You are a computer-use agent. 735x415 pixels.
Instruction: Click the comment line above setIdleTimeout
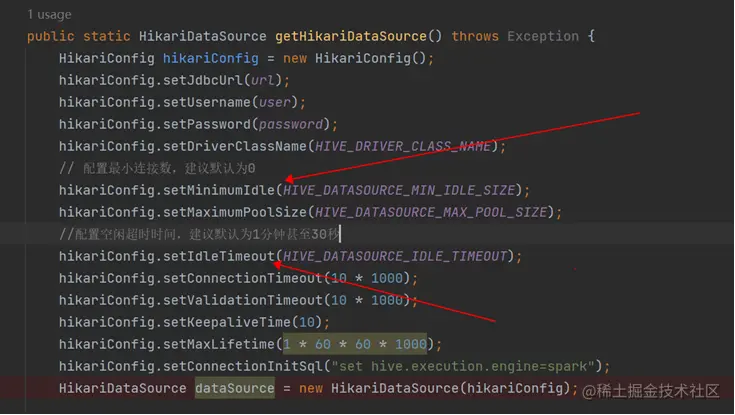pos(199,234)
